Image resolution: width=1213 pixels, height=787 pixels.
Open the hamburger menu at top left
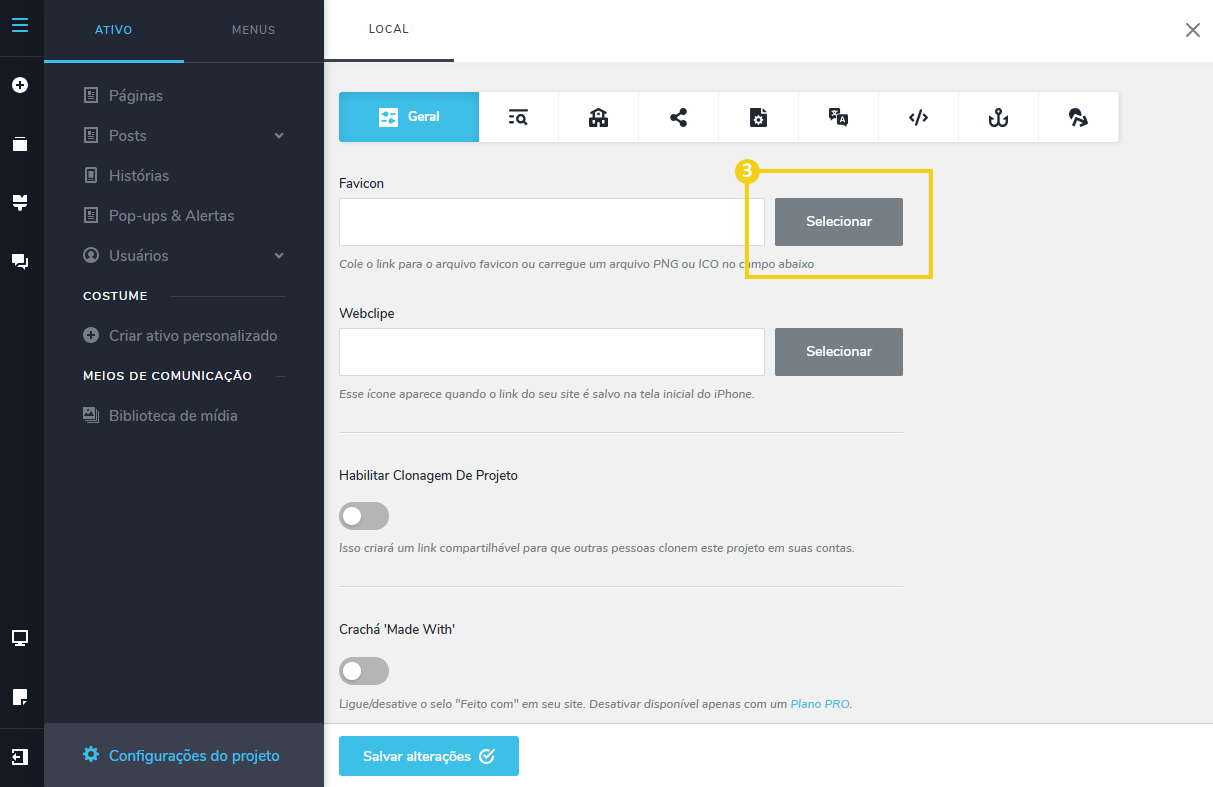click(x=20, y=26)
